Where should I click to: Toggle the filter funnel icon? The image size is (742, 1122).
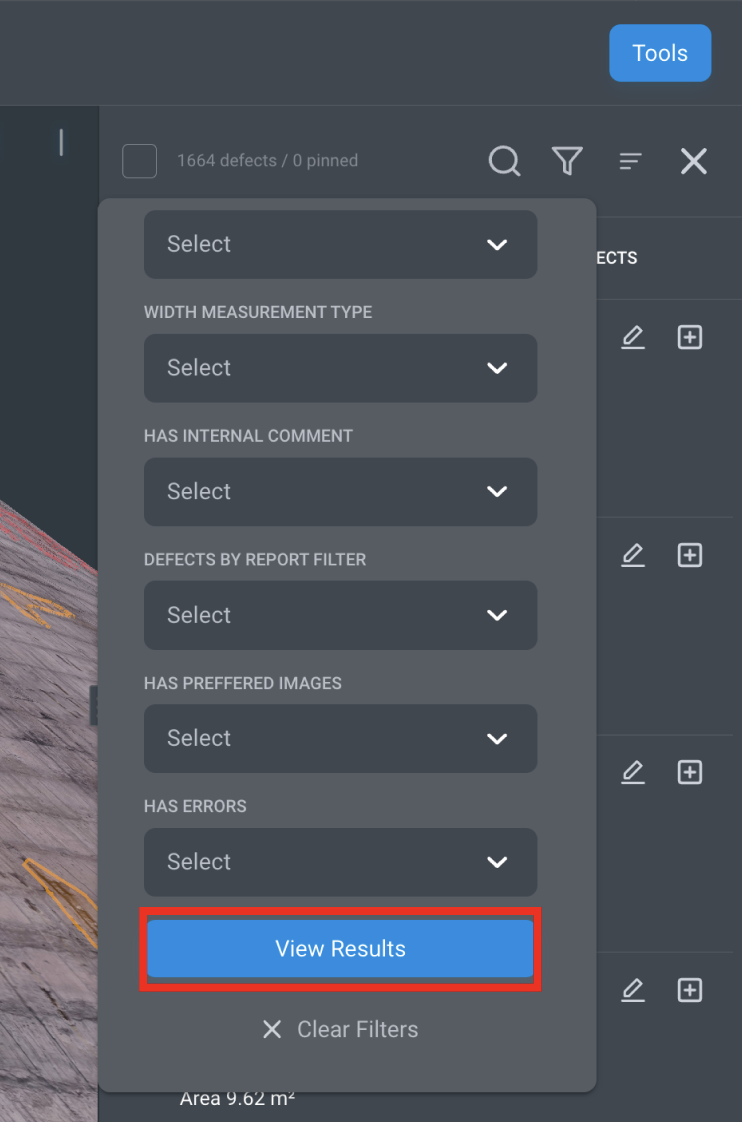(x=567, y=161)
